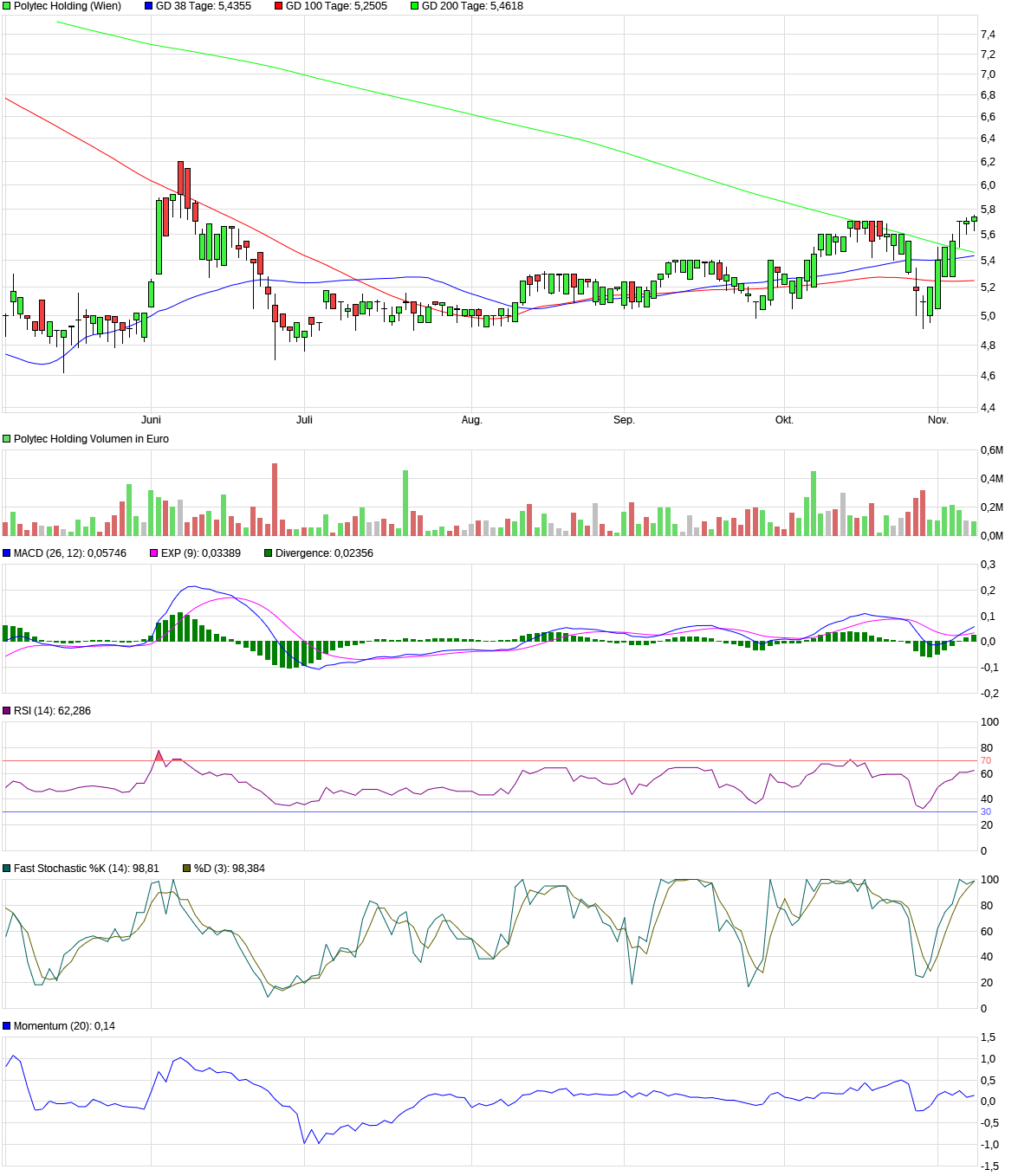Click the blue Momentum (20) legend swatch
The height and width of the screenshot is (1176, 1018).
7,1026
